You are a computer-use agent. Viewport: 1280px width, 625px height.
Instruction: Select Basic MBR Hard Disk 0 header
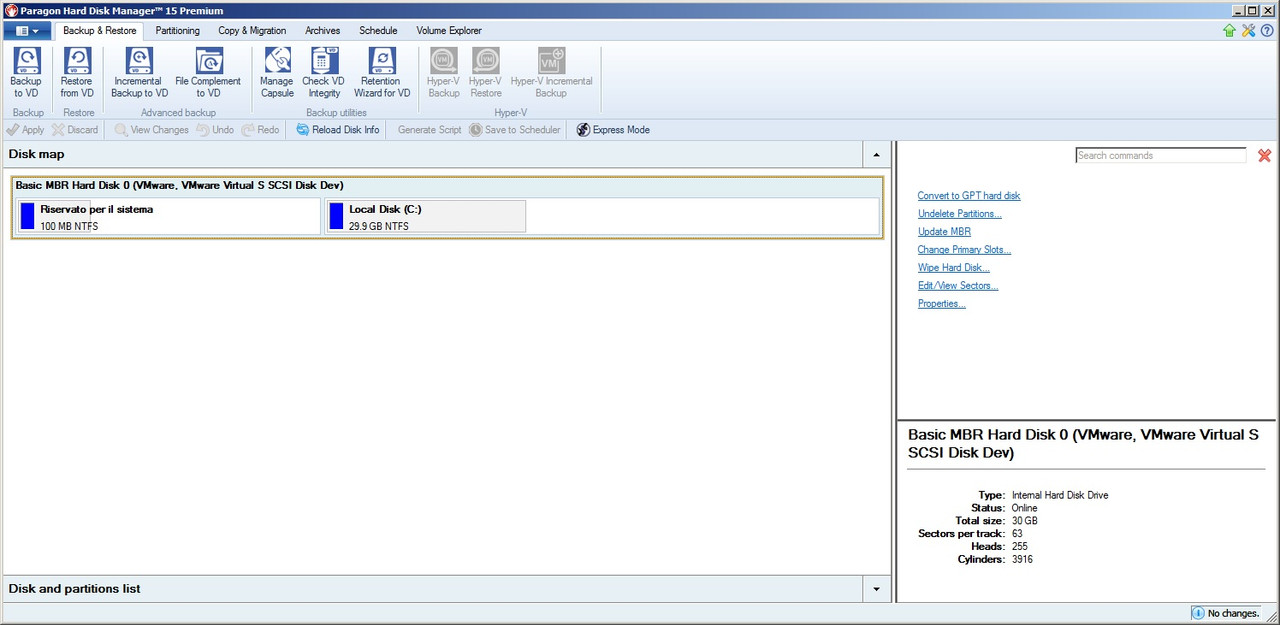pos(447,186)
